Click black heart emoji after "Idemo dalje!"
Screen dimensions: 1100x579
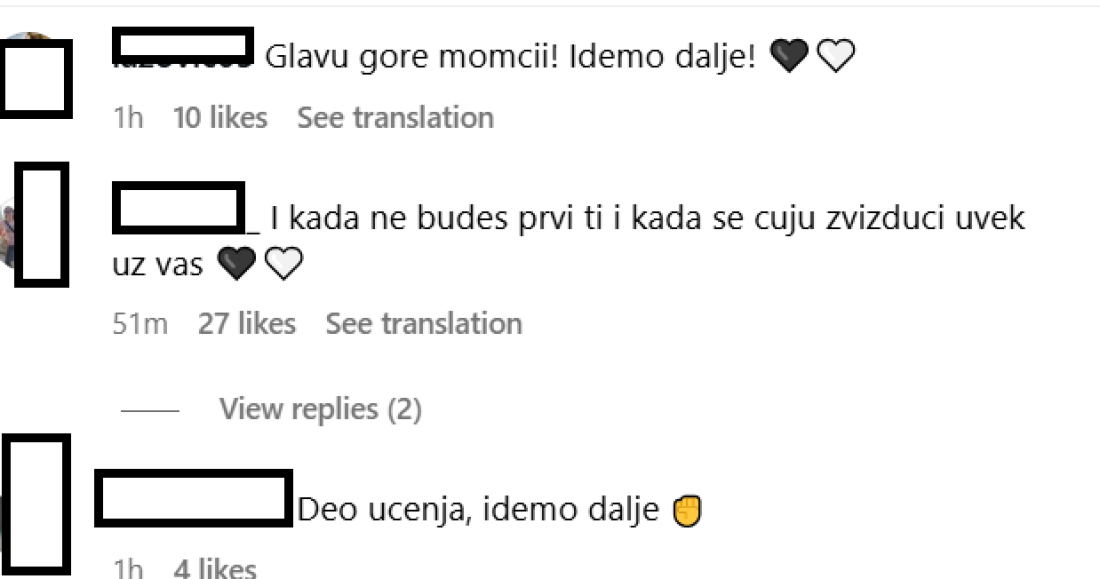point(789,58)
